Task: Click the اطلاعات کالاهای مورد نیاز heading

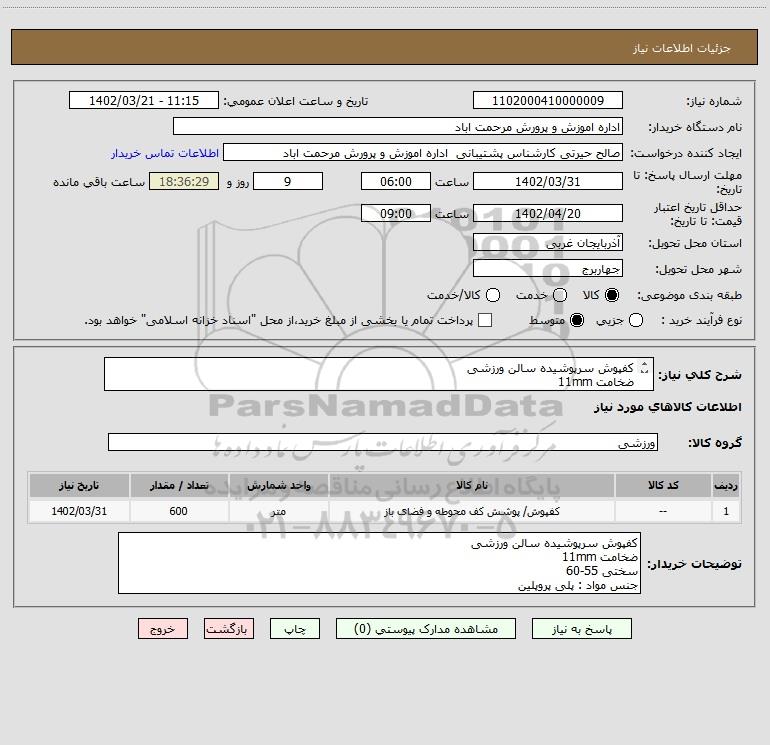Action: click(x=667, y=407)
